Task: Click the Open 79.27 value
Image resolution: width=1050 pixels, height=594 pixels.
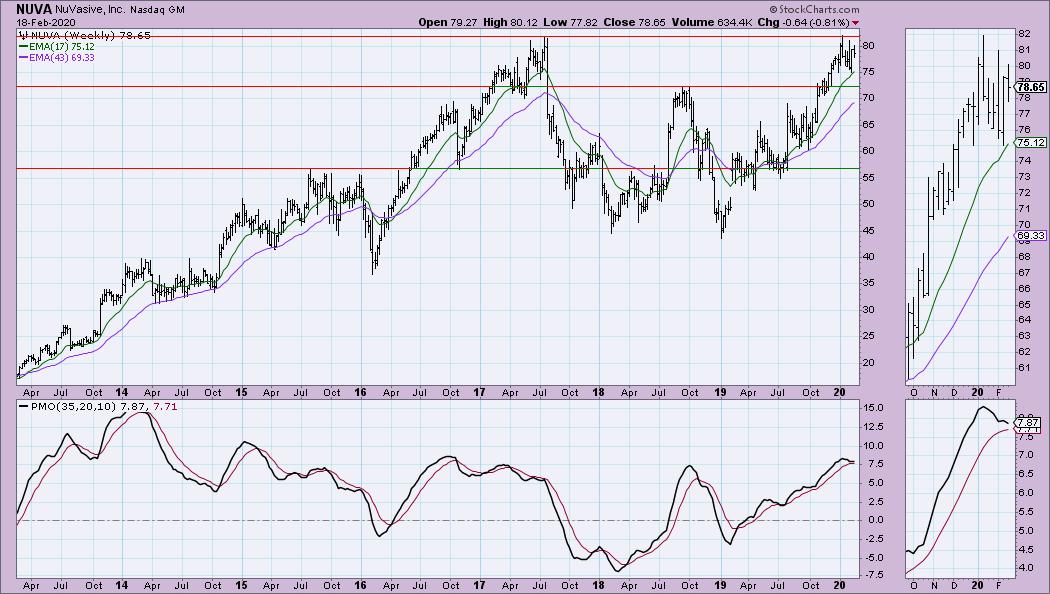Action: click(x=449, y=23)
